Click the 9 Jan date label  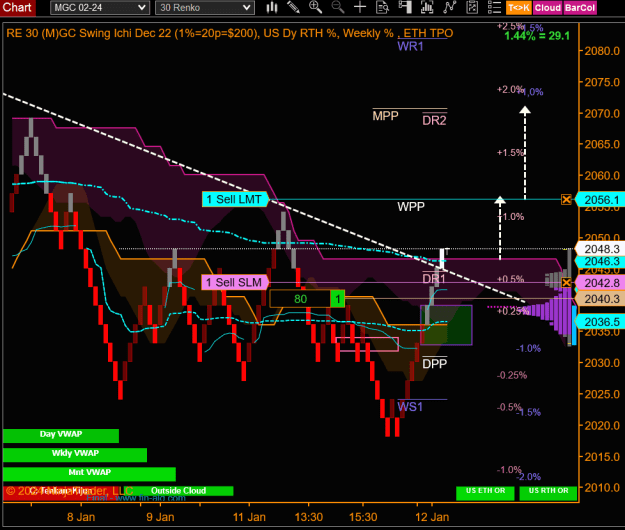(160, 517)
